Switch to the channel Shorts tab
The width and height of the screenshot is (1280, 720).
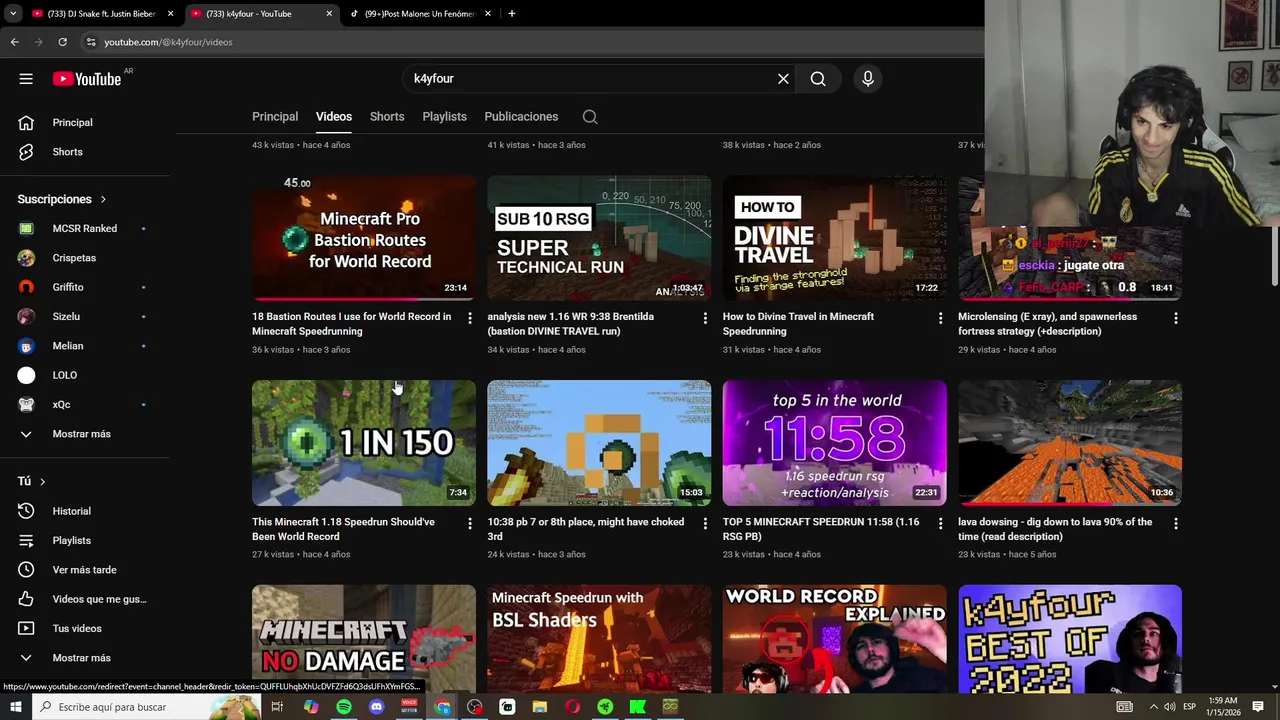(x=387, y=117)
